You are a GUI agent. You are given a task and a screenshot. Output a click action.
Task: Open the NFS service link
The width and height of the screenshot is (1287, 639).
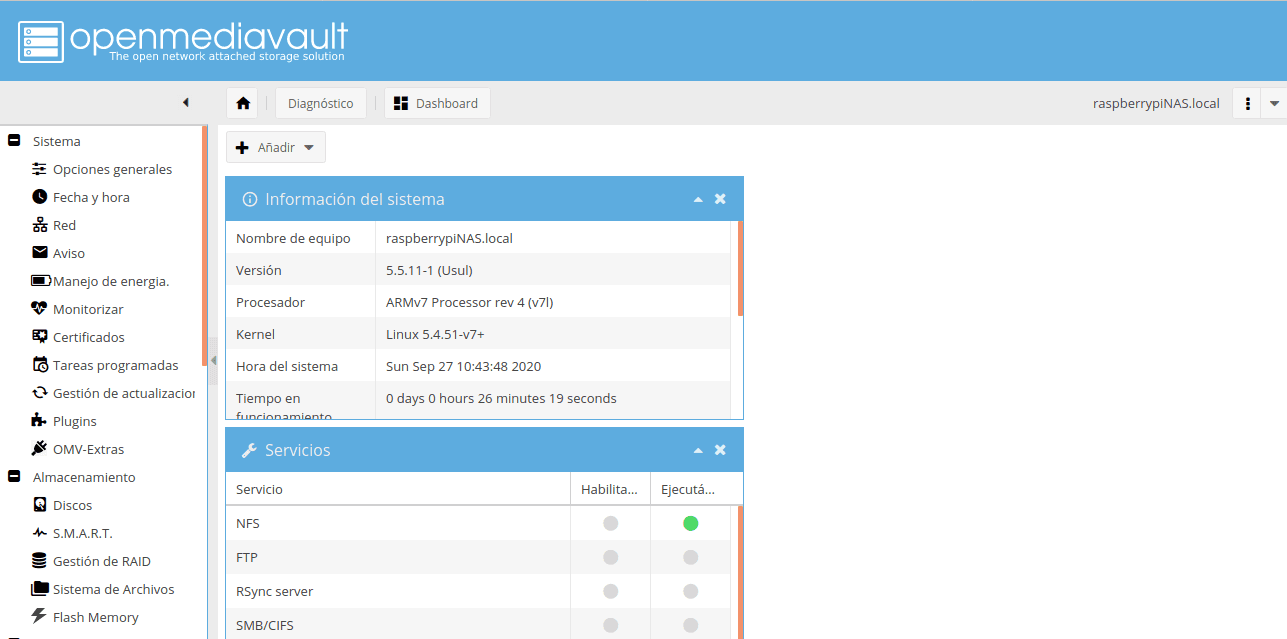click(246, 522)
